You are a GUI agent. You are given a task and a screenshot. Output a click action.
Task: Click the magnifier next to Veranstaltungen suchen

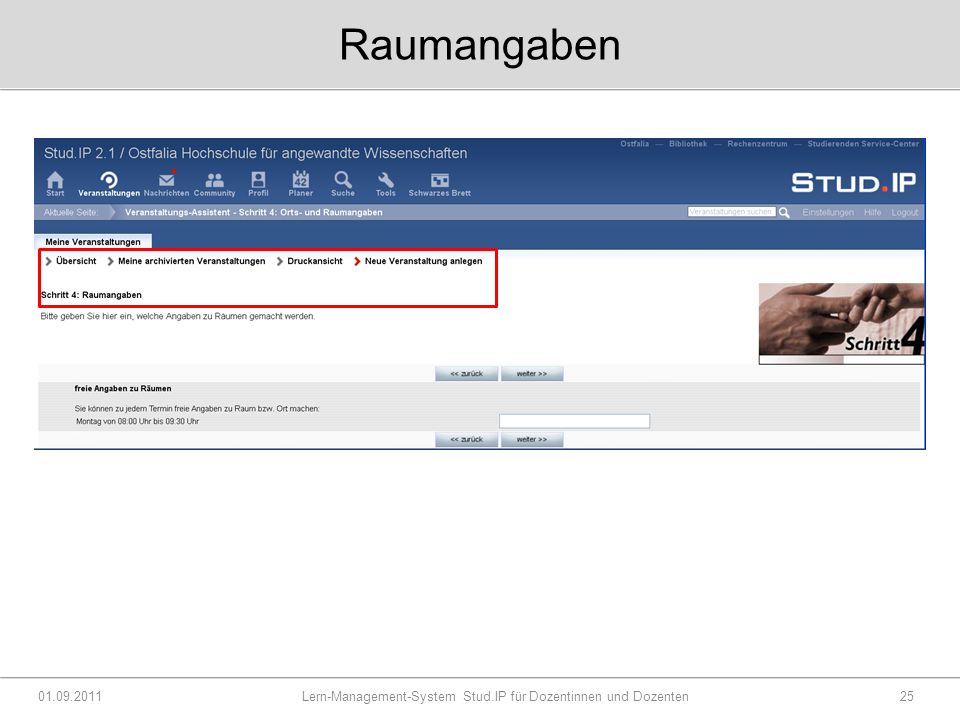[784, 212]
